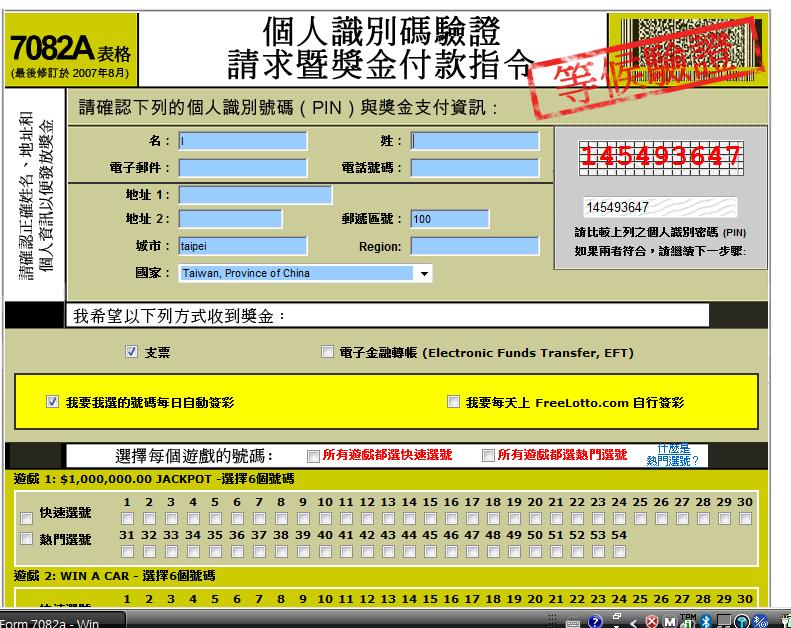This screenshot has width=791, height=628.
Task: Select number 49 in Game 1
Action: pos(514,552)
